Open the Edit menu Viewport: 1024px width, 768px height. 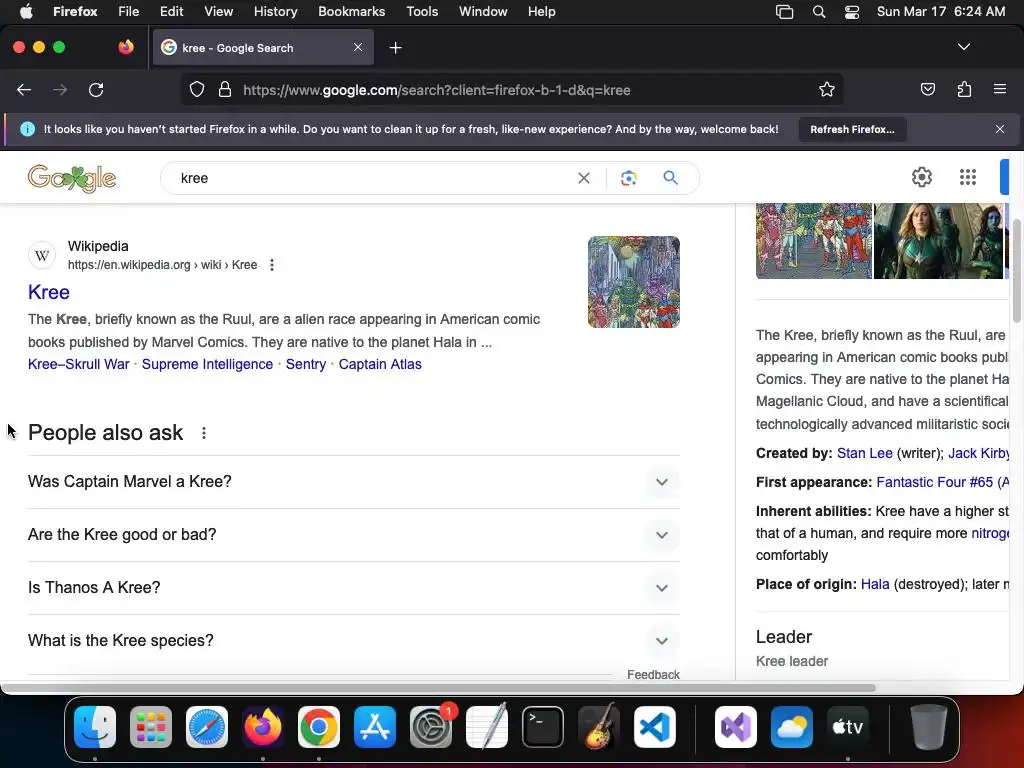(x=171, y=11)
